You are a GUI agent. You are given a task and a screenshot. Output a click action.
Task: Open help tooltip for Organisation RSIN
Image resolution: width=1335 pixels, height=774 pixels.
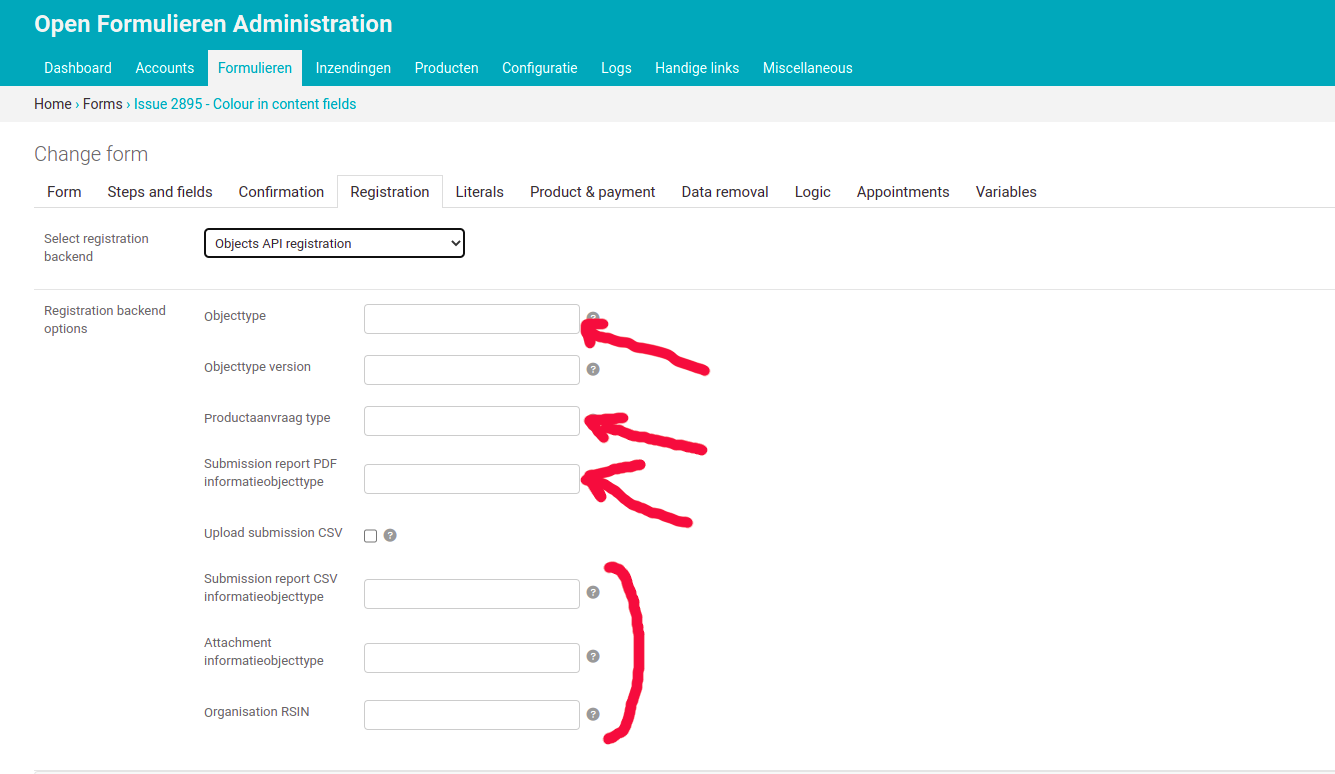coord(593,714)
